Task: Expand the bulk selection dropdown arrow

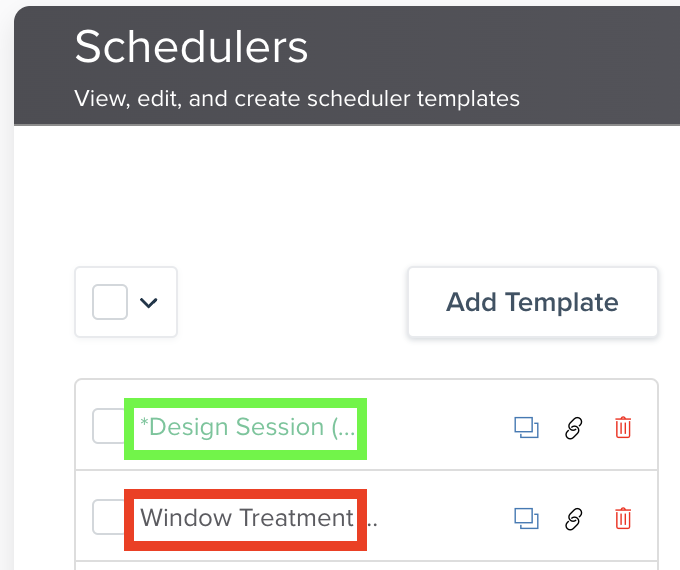Action: 149,302
